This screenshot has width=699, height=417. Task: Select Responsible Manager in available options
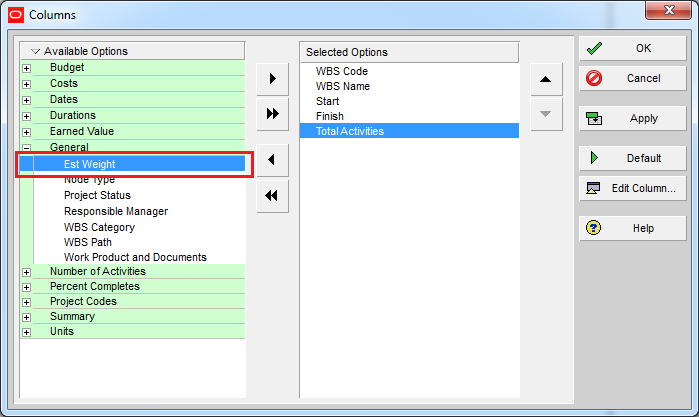pos(115,211)
